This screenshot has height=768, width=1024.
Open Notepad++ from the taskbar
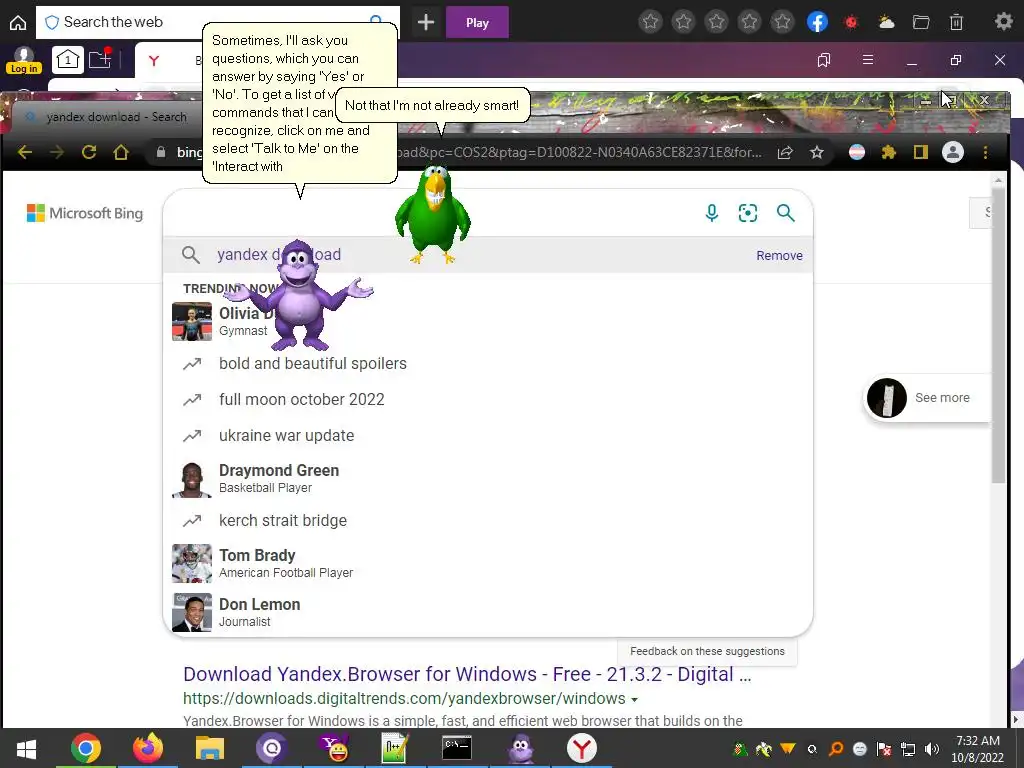[395, 748]
